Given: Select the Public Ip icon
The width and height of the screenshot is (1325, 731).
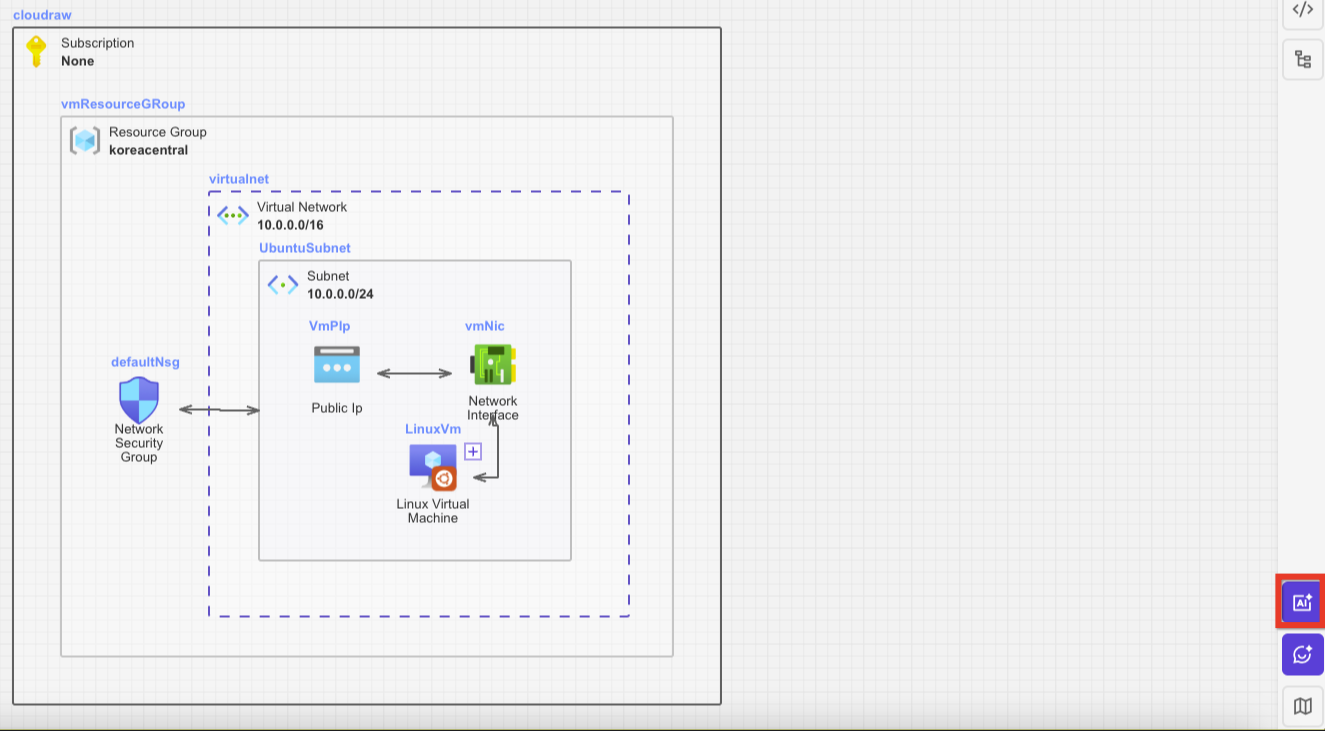Looking at the screenshot, I should pos(337,365).
